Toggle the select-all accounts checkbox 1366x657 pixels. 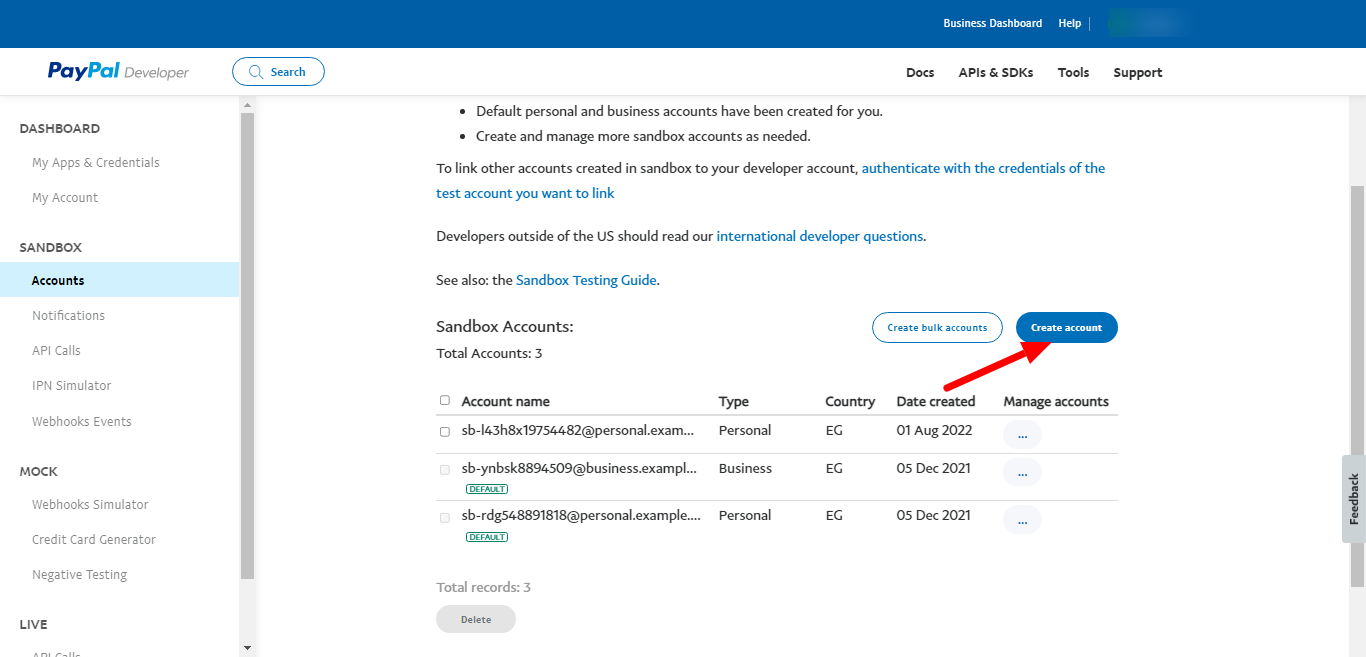click(x=445, y=400)
